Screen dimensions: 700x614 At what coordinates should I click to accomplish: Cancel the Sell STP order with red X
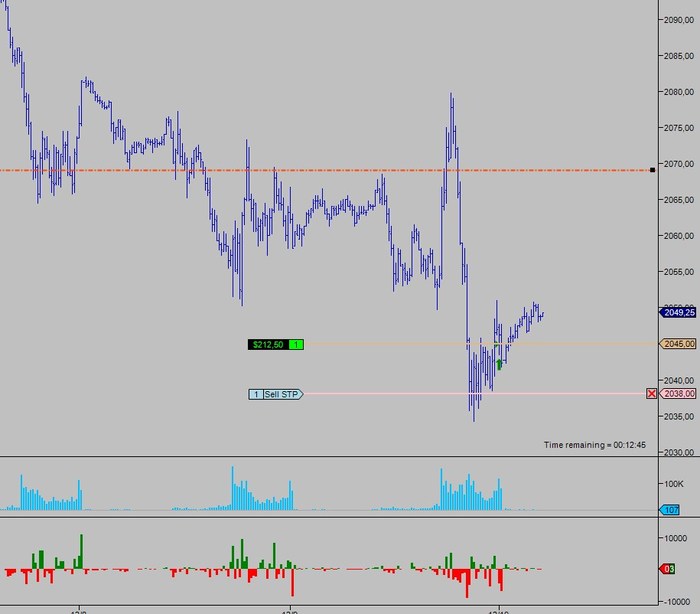tap(651, 393)
